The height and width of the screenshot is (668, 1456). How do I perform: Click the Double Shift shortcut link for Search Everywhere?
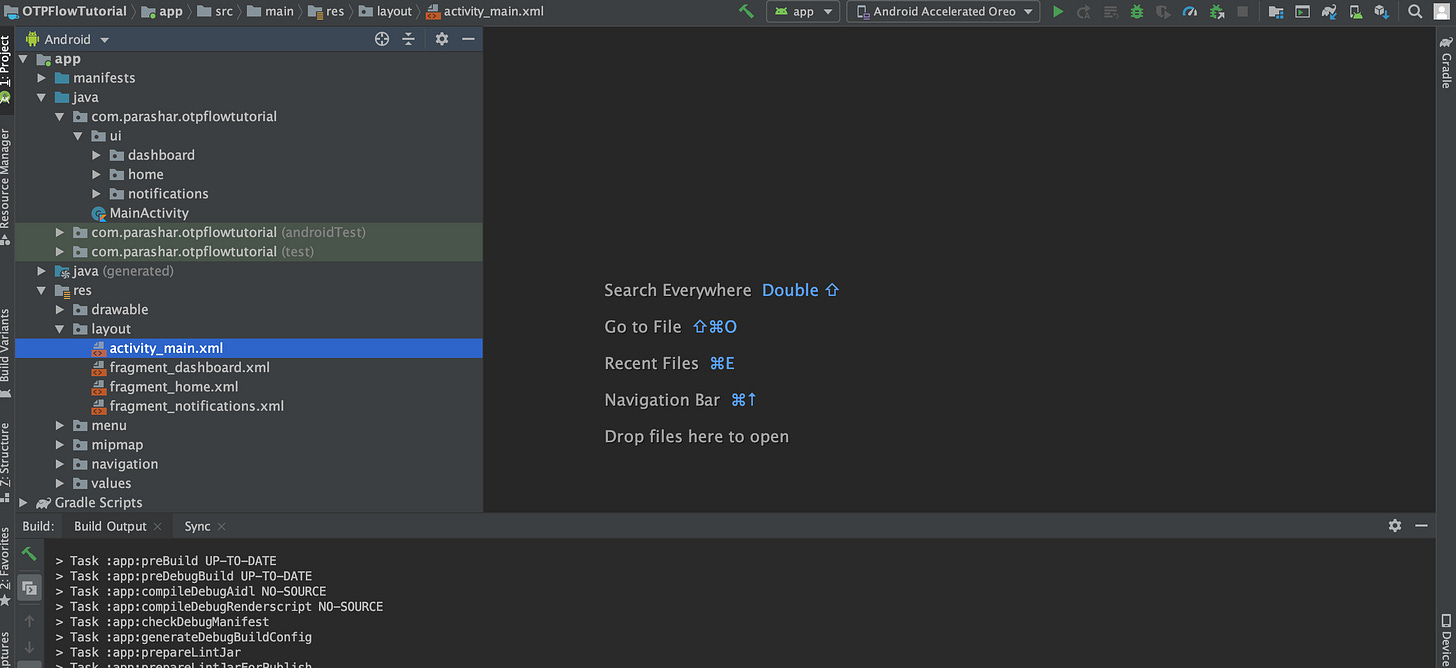pyautogui.click(x=799, y=289)
